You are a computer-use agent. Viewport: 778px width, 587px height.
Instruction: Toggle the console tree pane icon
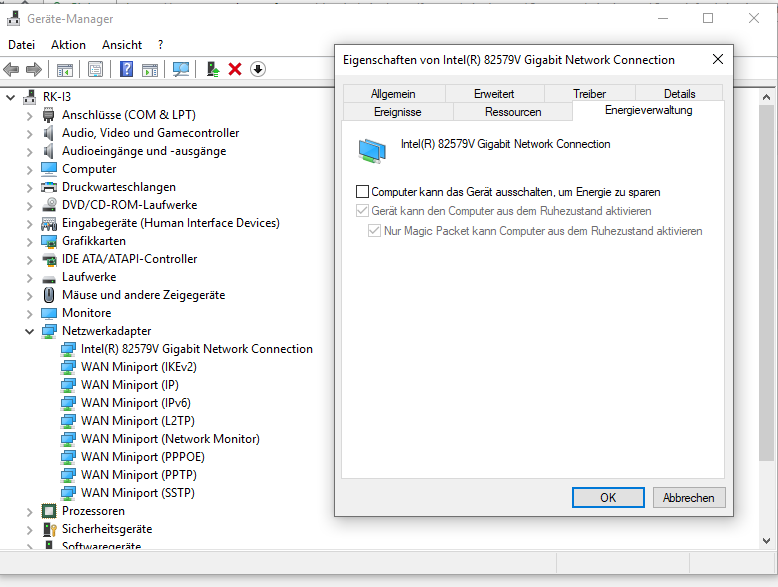coord(65,69)
